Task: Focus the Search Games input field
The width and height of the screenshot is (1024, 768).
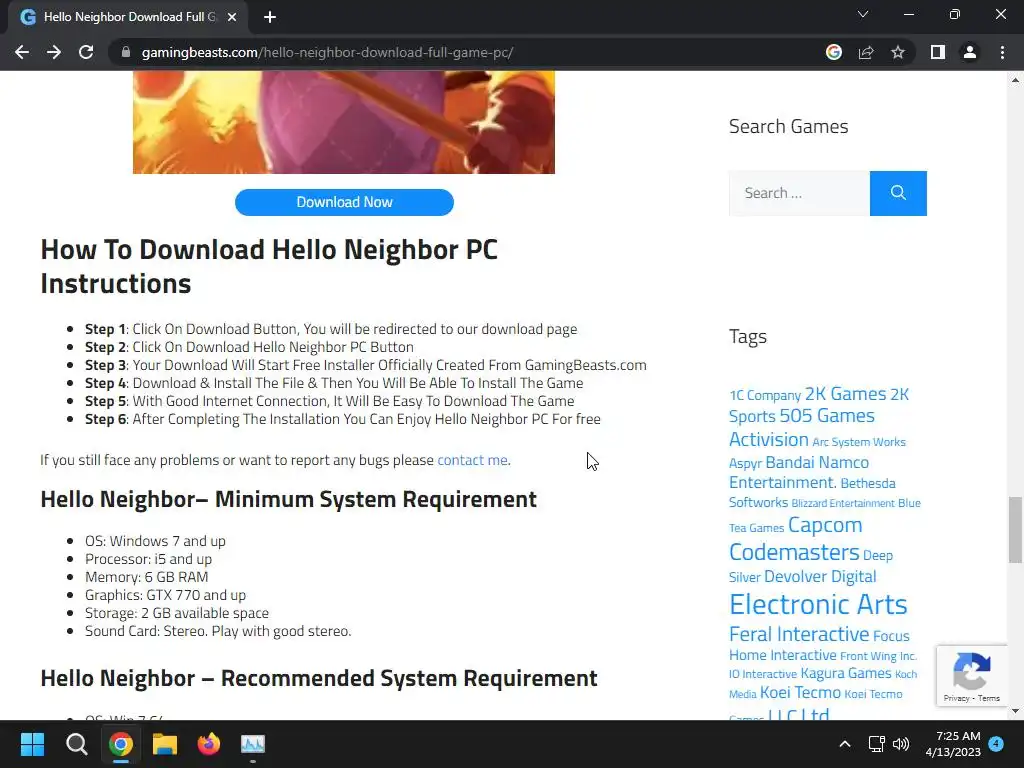Action: tap(799, 193)
